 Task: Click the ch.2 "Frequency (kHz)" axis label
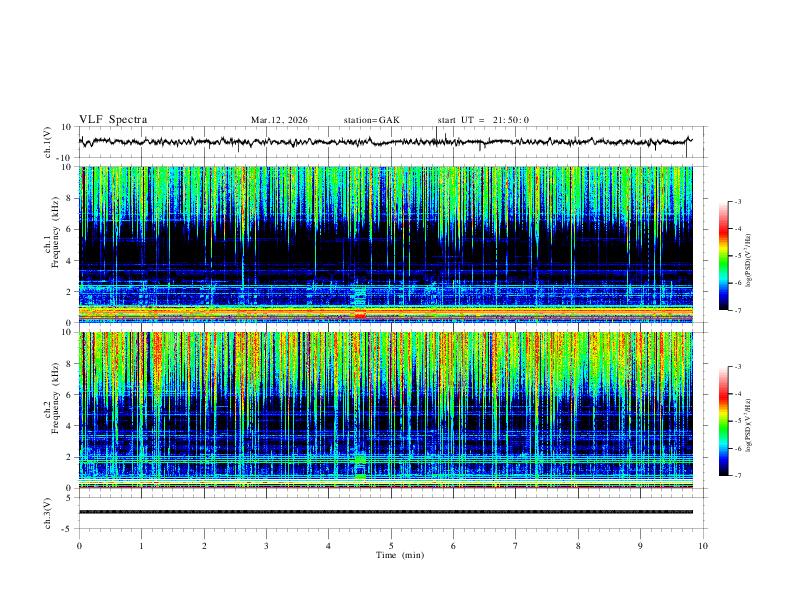[55, 398]
